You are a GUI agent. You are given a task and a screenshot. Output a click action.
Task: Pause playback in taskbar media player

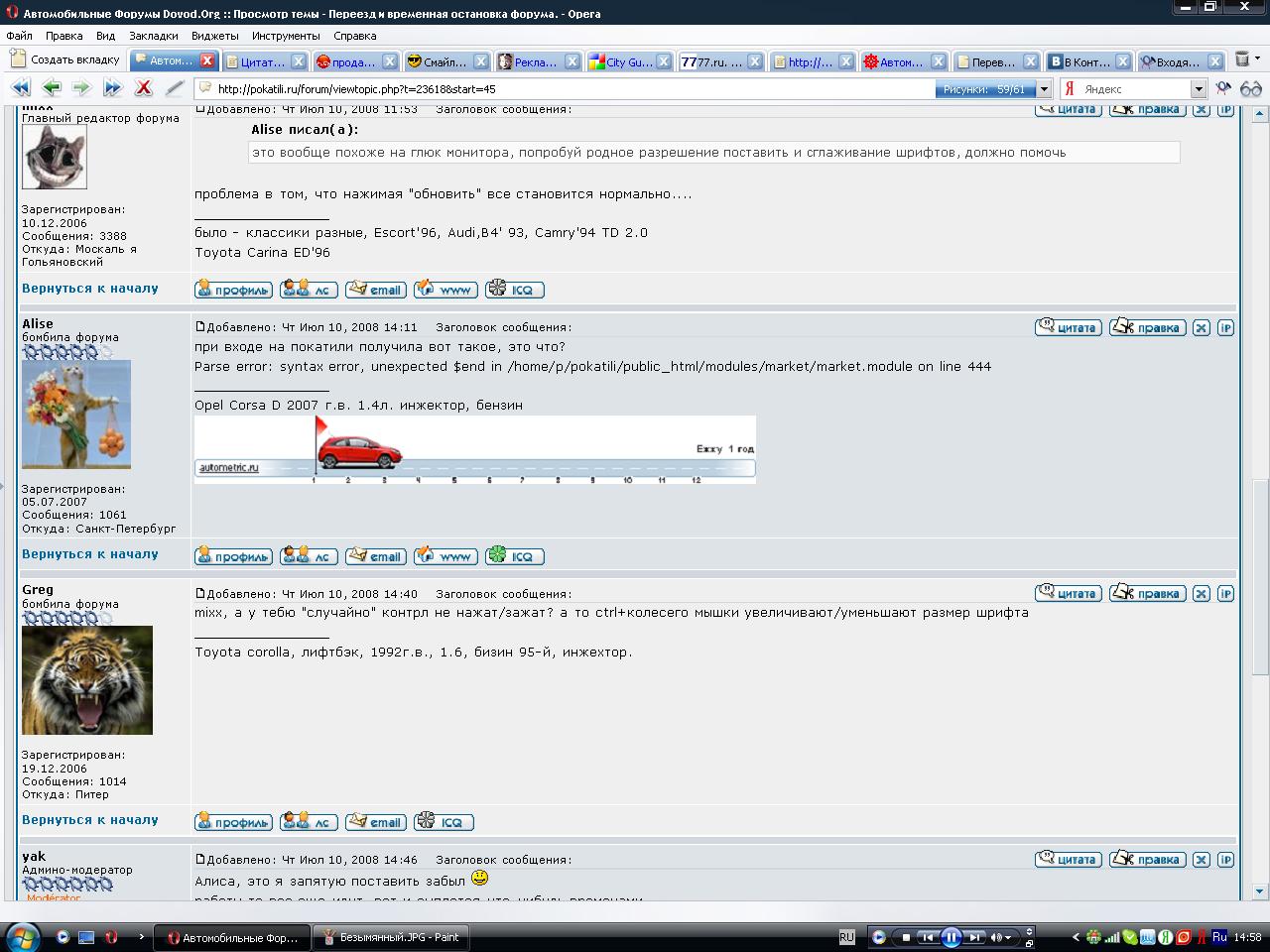[x=951, y=937]
